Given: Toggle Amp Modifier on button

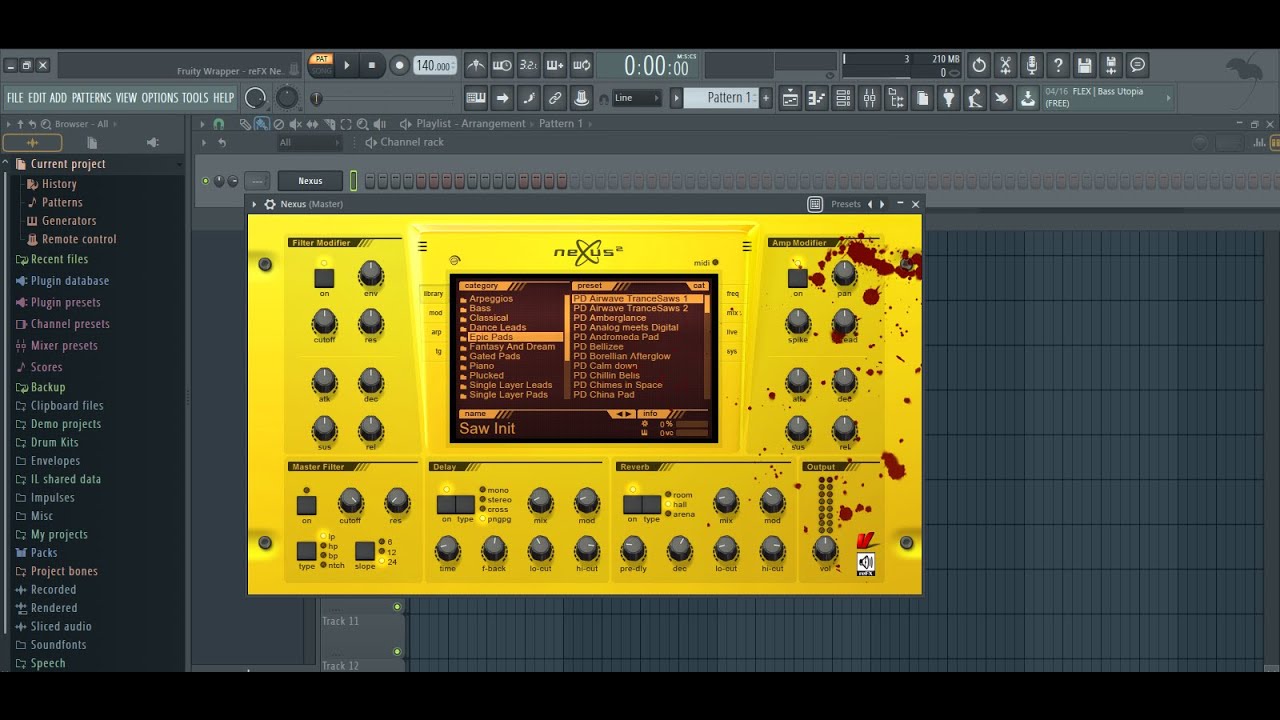Looking at the screenshot, I should coord(797,277).
